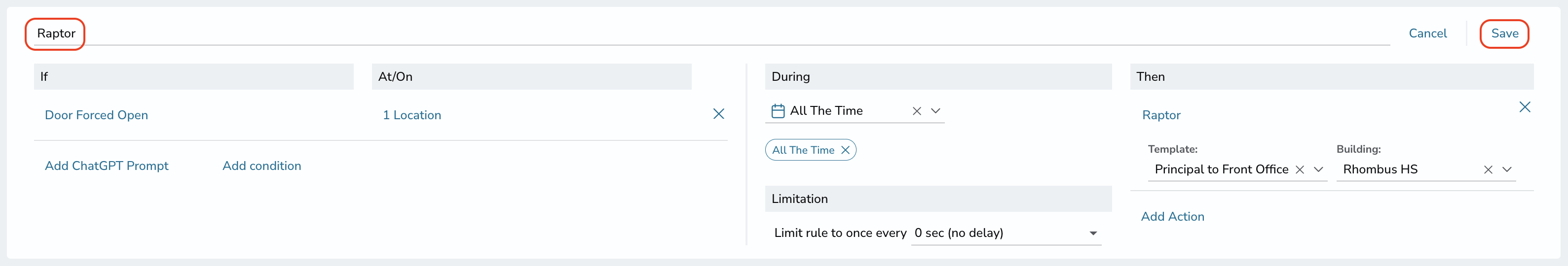Screen dimensions: 1568x266
Task: Save the Raptor rule
Action: [1504, 33]
